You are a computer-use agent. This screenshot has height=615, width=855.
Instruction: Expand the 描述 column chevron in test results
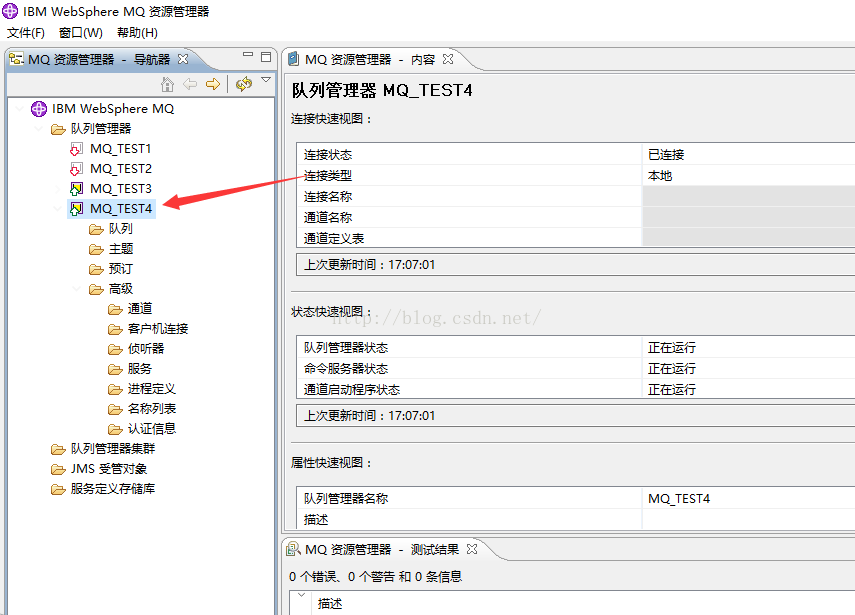point(302,595)
